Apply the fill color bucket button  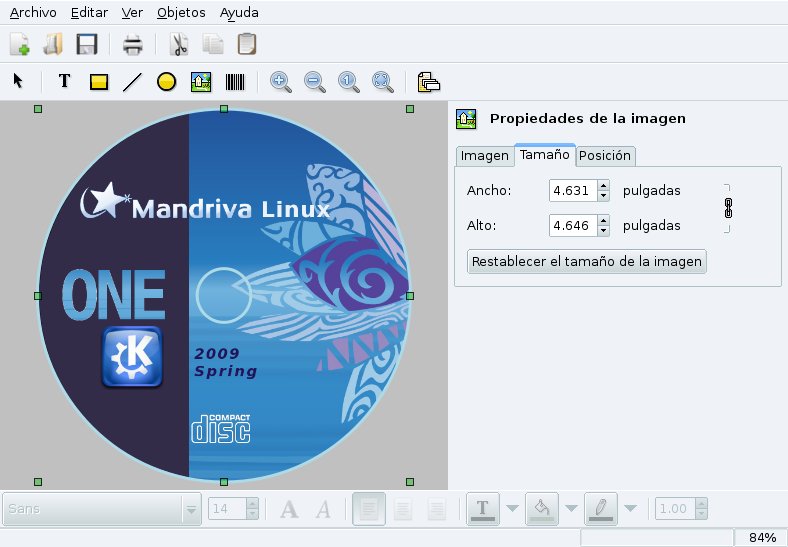[x=542, y=509]
